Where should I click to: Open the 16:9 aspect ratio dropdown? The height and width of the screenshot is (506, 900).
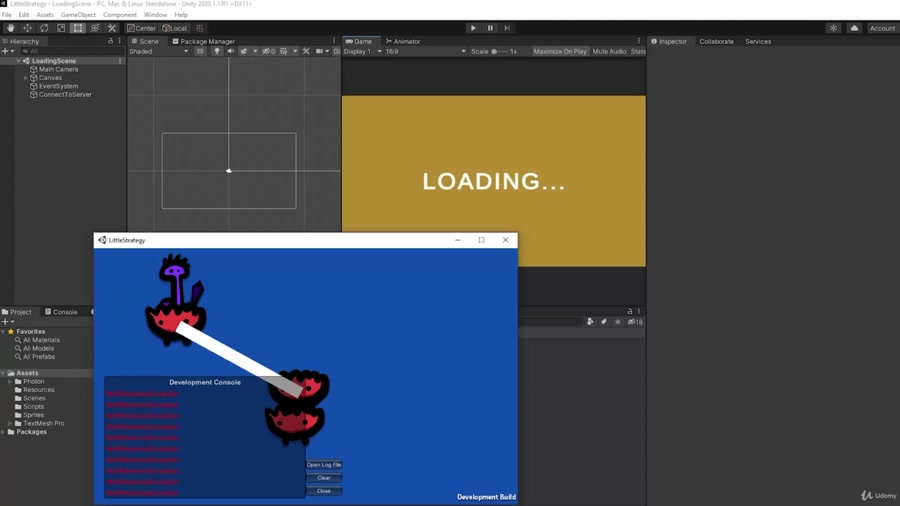[425, 51]
